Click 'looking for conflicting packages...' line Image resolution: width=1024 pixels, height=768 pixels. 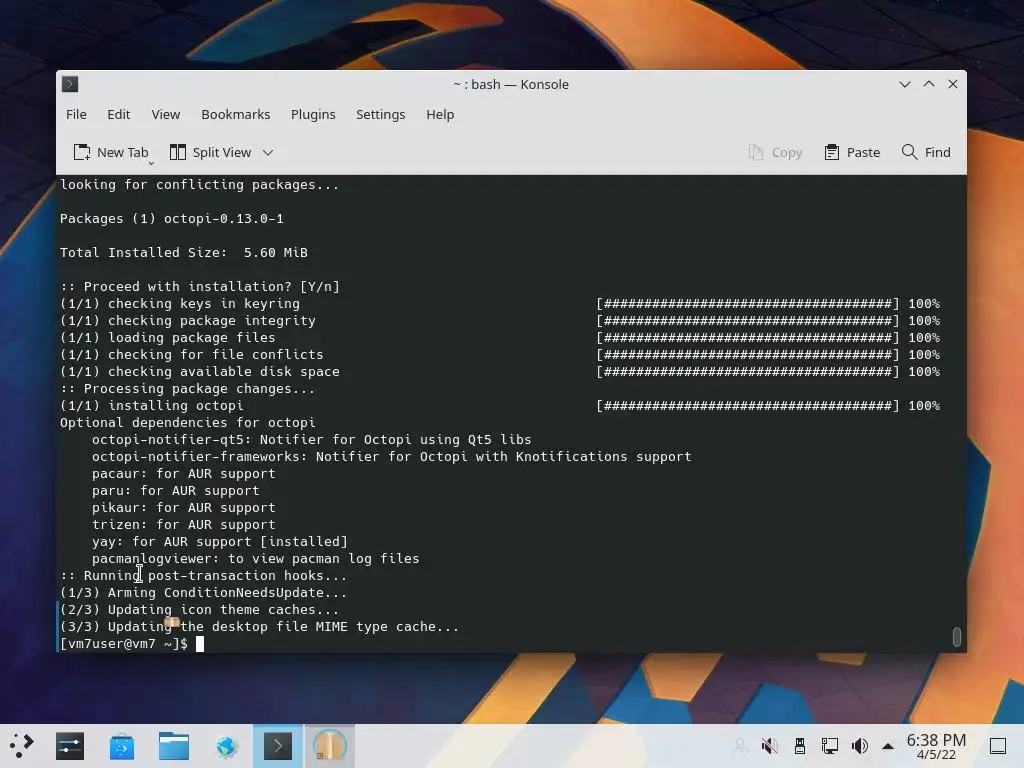(200, 185)
